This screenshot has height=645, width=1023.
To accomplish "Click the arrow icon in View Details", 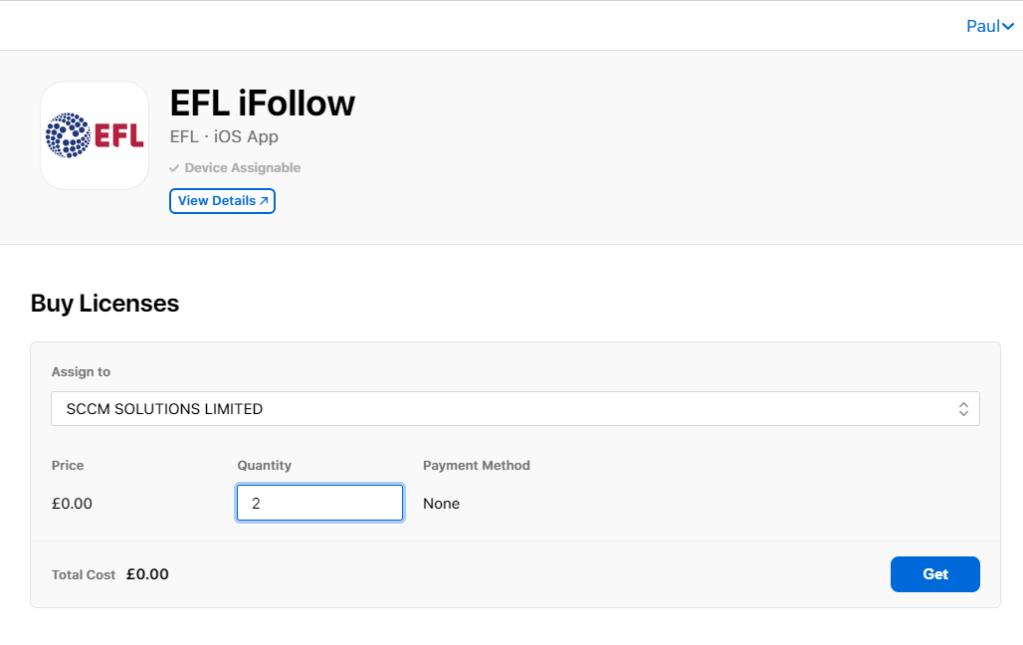I will coord(264,201).
